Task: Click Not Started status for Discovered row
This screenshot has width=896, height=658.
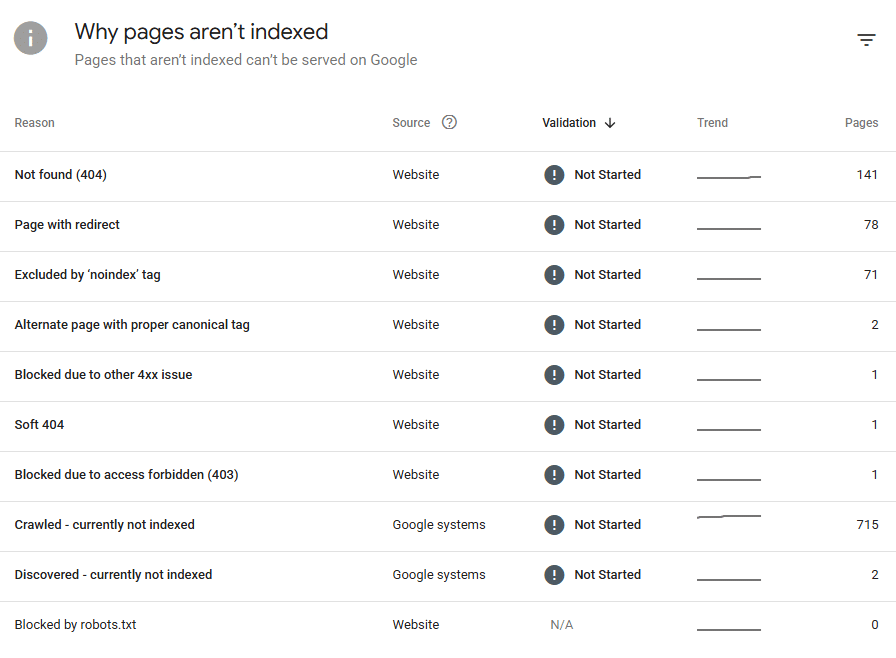Action: click(607, 575)
